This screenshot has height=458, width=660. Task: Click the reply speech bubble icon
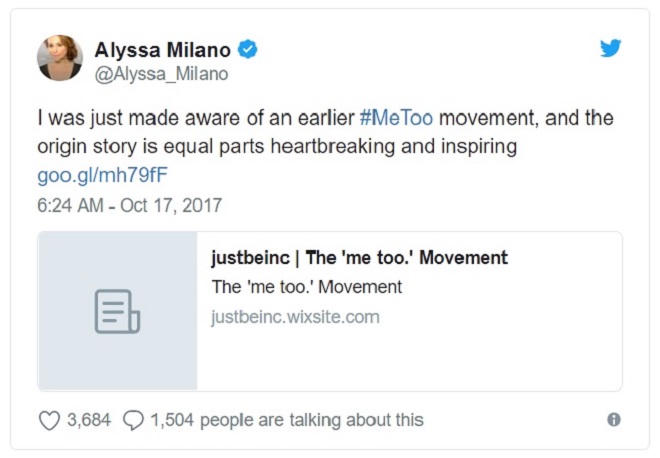pyautogui.click(x=133, y=420)
